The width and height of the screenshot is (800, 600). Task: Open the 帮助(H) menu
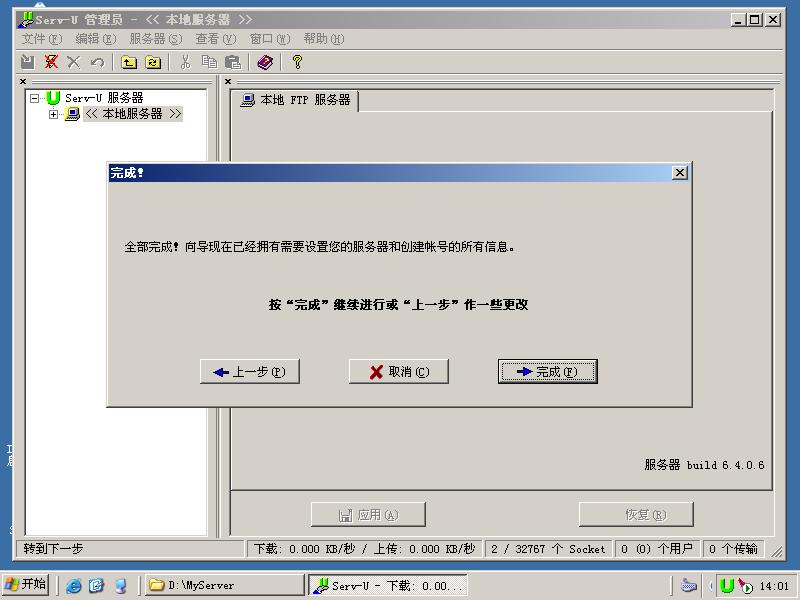324,39
